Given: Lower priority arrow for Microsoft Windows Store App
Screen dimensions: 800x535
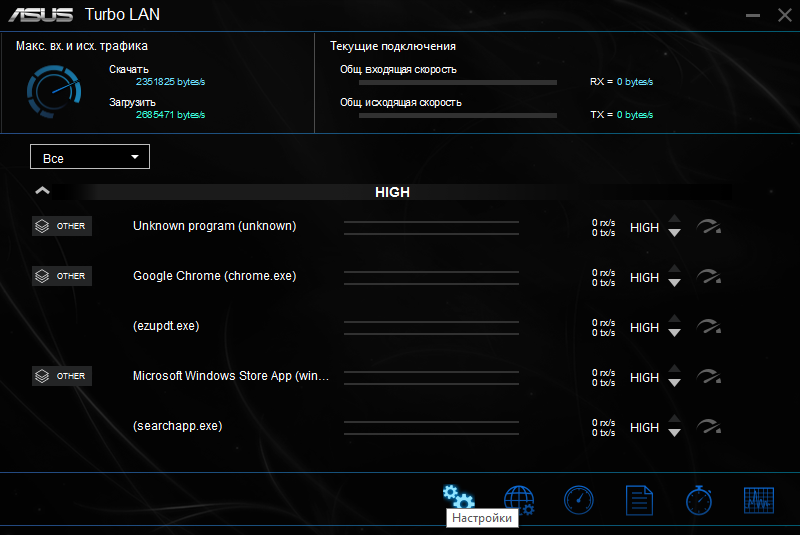Looking at the screenshot, I should [674, 383].
